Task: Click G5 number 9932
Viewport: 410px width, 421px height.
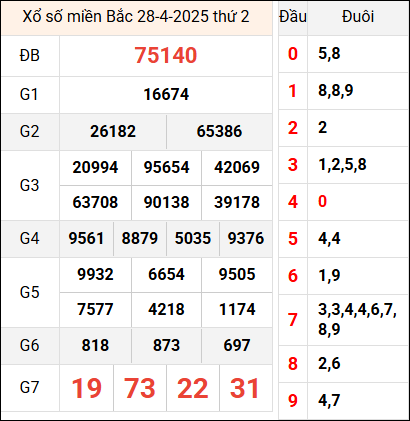Action: click(95, 274)
